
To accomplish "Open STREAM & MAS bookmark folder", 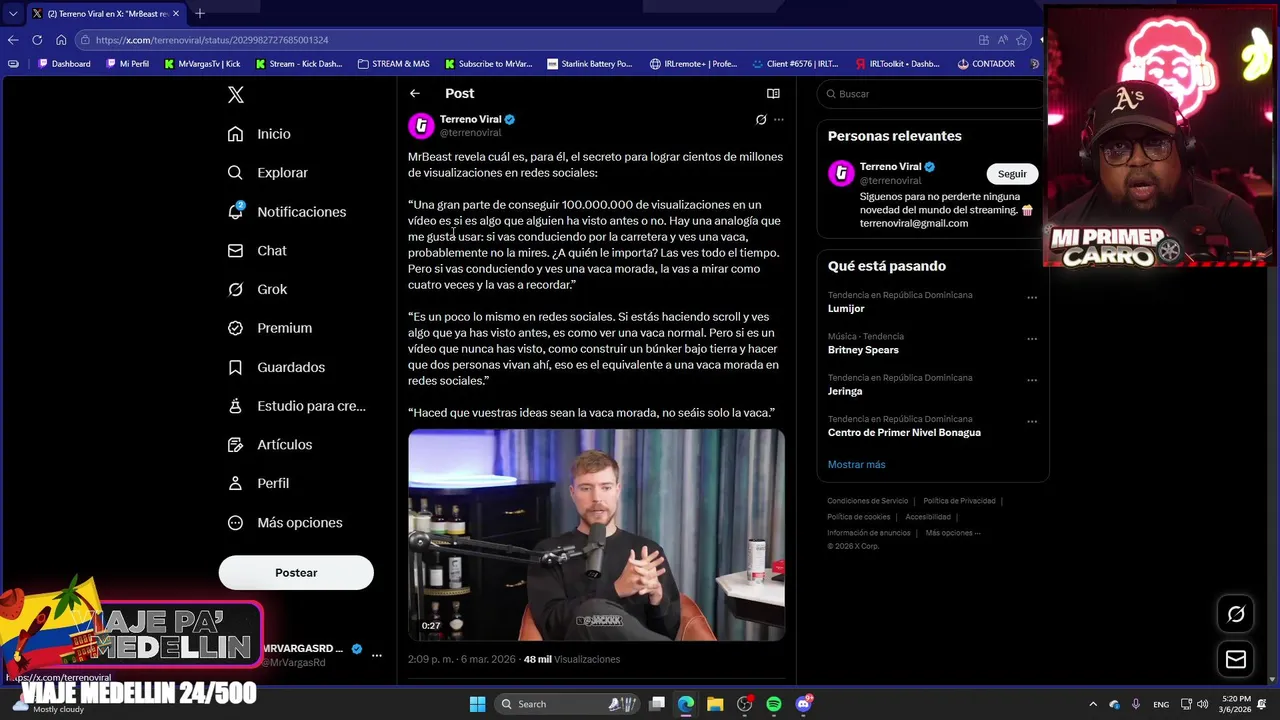I will click(394, 64).
